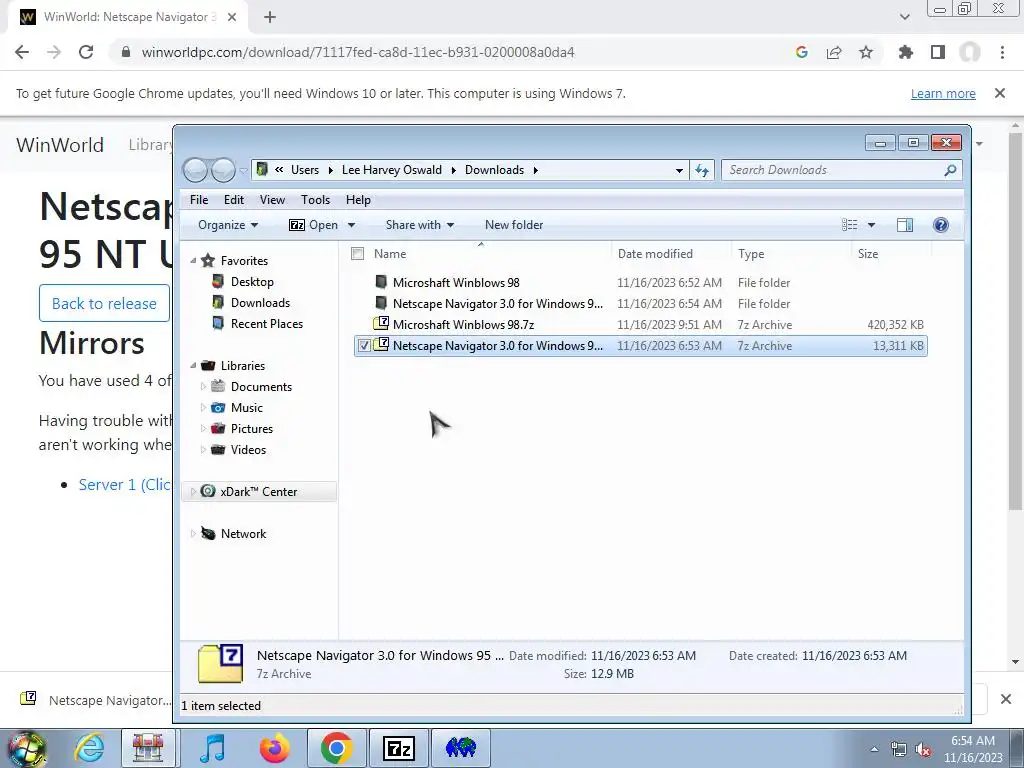Expand the Documents library node

[203, 387]
